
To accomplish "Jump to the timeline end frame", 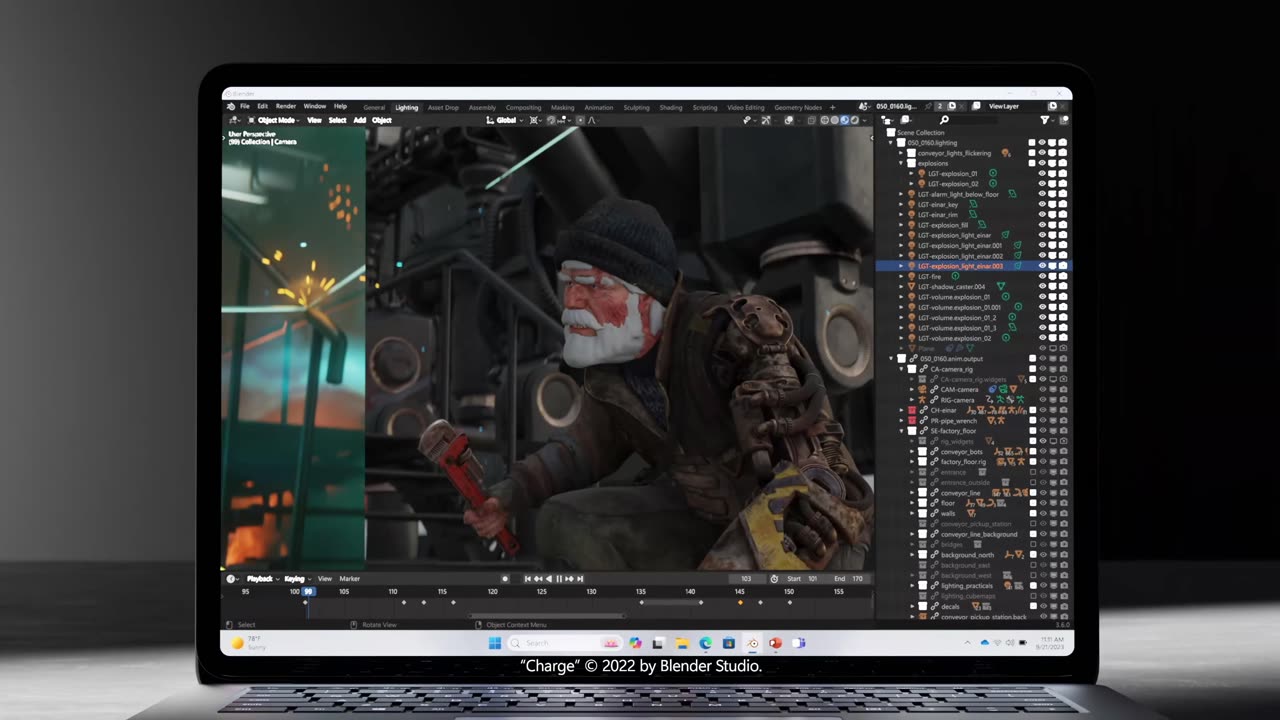I will pos(580,579).
